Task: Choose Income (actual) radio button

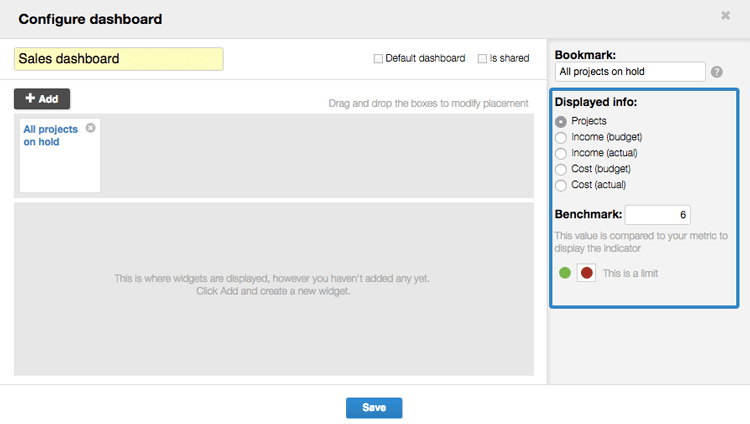Action: click(561, 153)
